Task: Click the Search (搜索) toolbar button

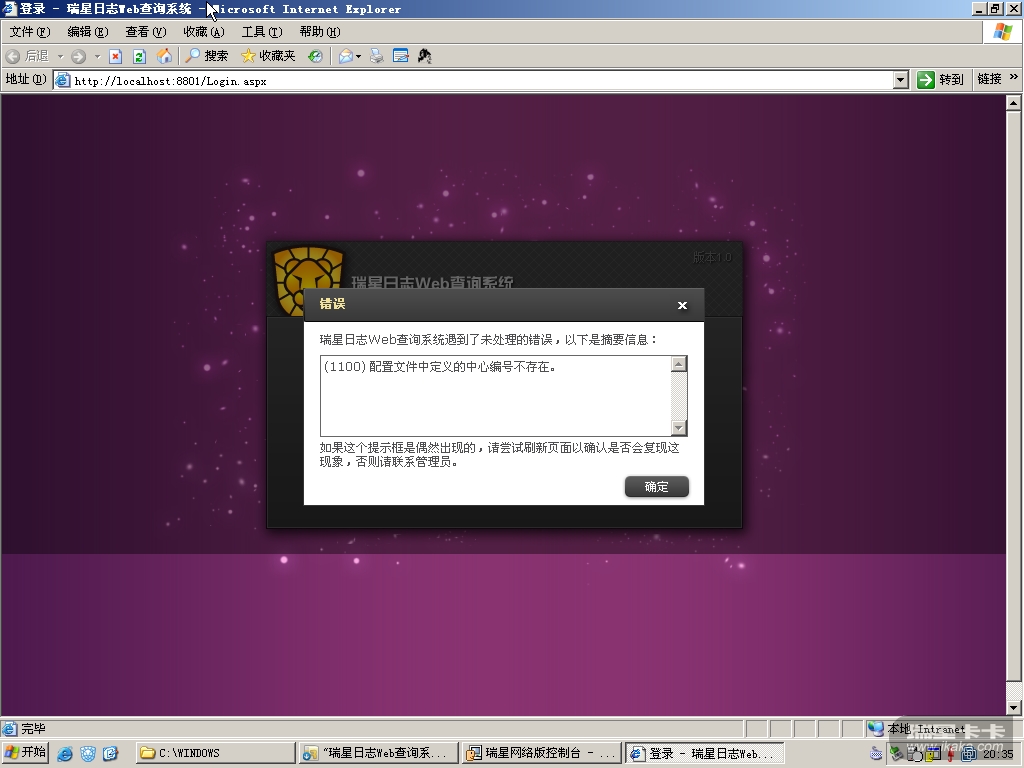Action: pos(206,57)
